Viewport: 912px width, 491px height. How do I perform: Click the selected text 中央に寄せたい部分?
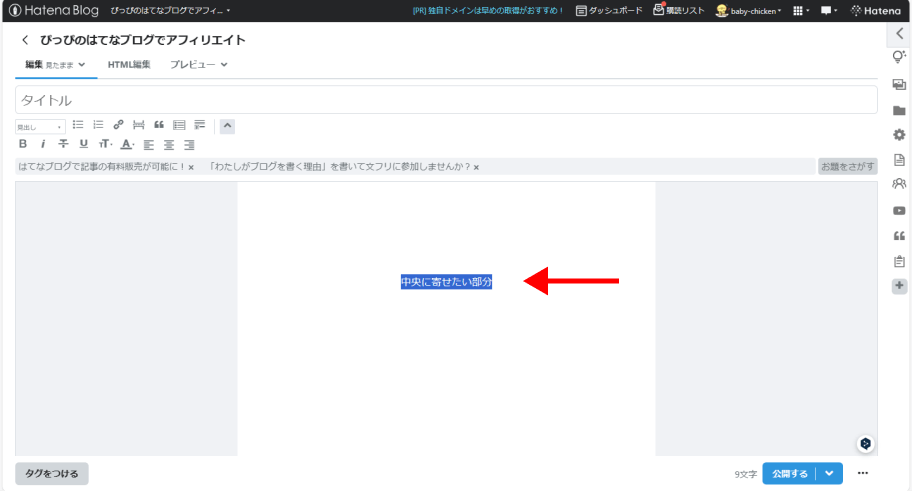click(446, 282)
